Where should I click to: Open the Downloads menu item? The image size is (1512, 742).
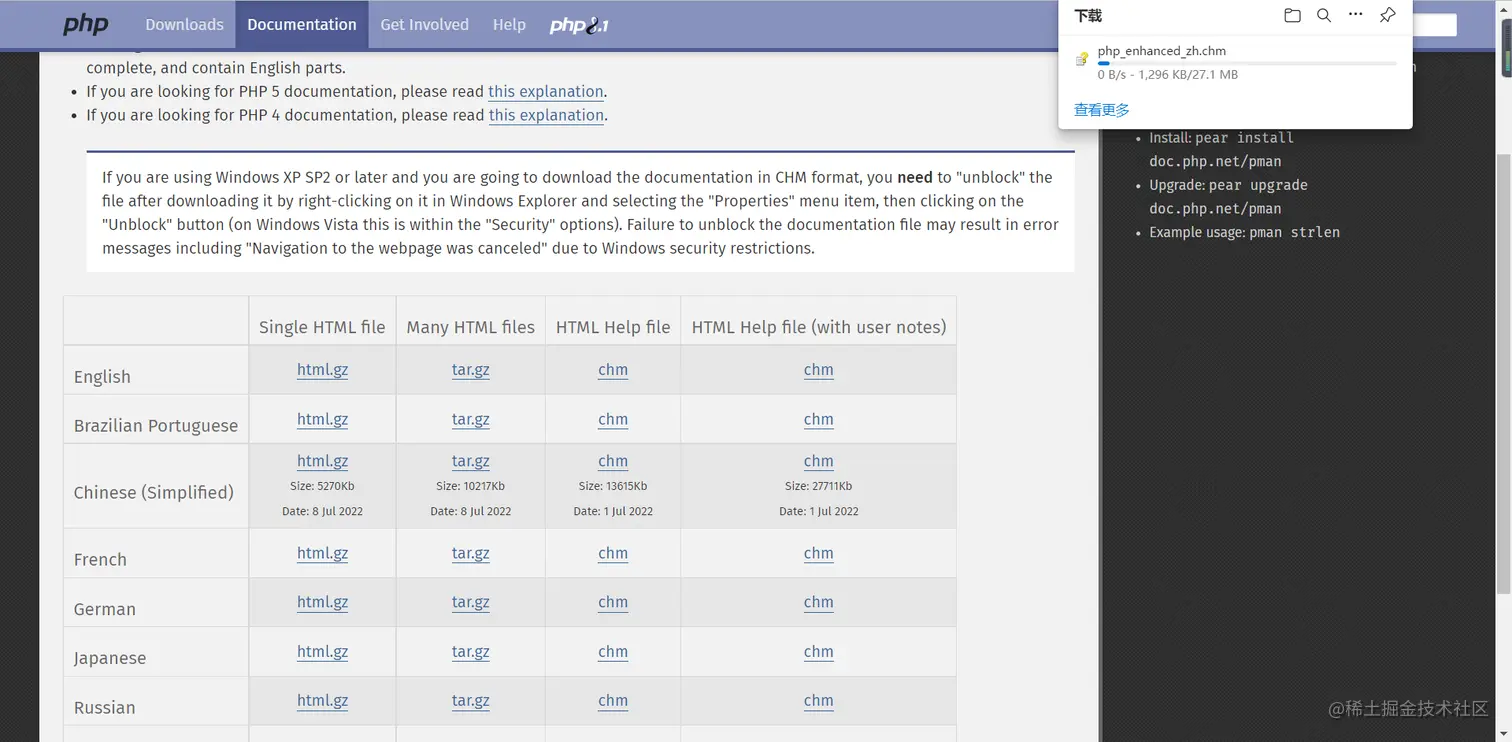tap(184, 24)
